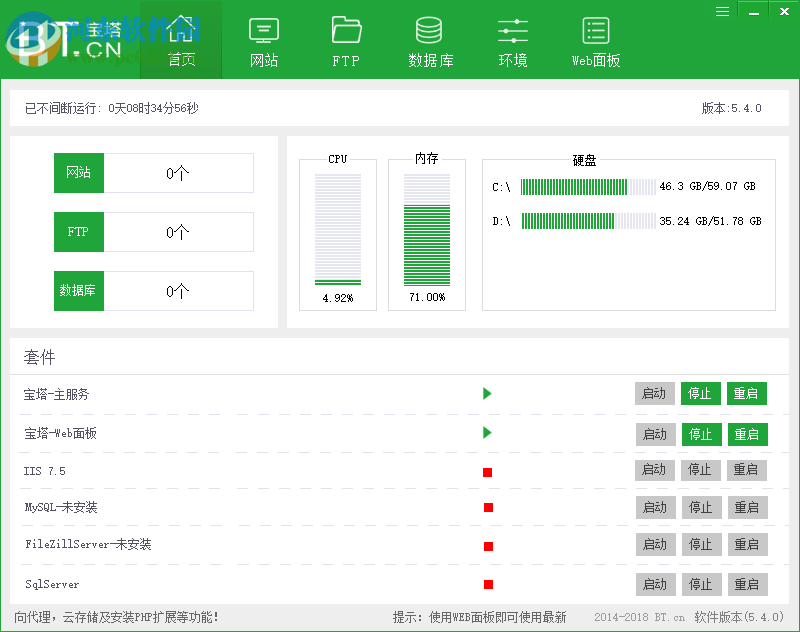Restart SqlServer with its 重启 button
The image size is (800, 632).
tap(747, 584)
